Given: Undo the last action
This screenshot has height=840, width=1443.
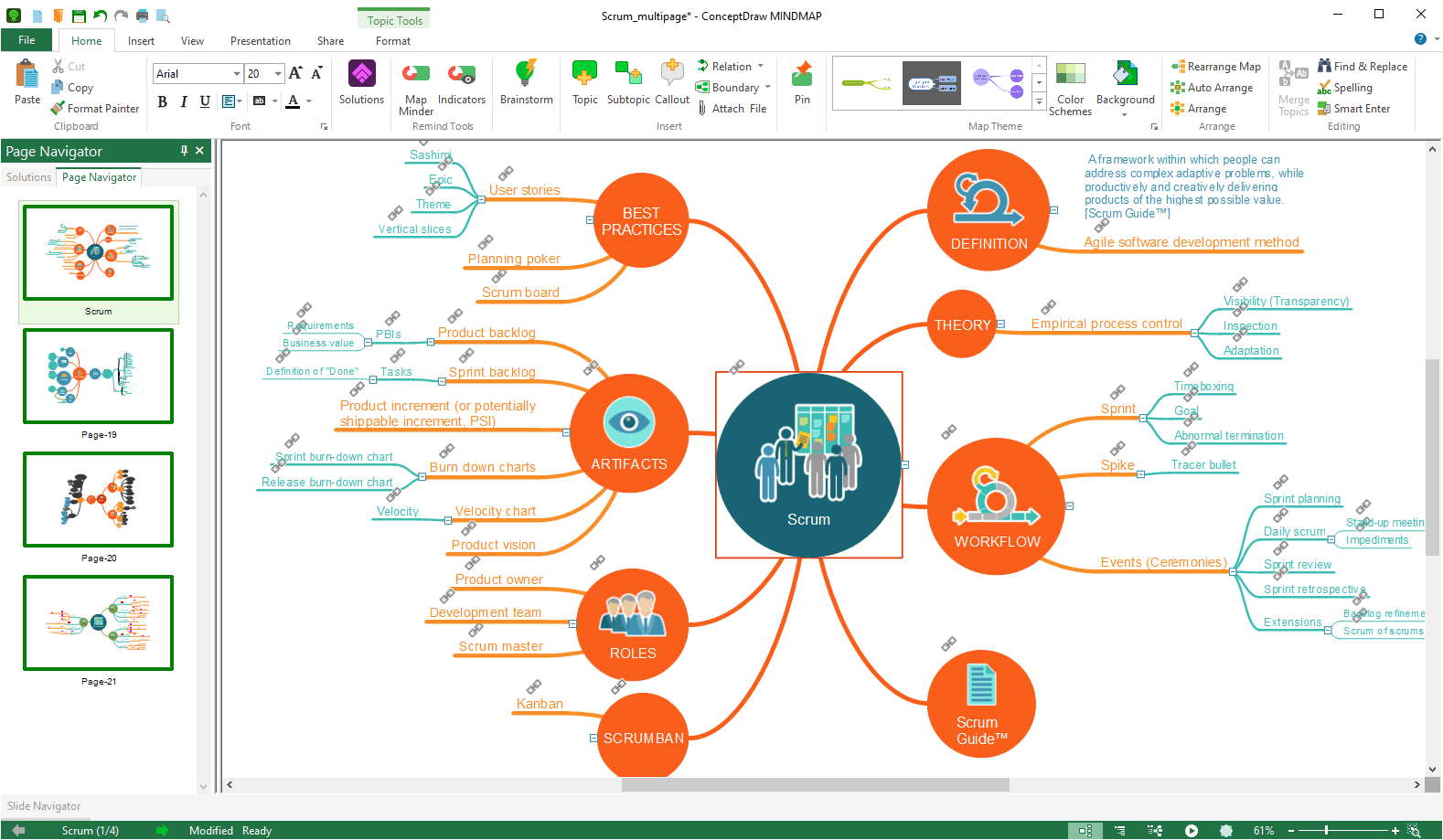Looking at the screenshot, I should (x=100, y=16).
